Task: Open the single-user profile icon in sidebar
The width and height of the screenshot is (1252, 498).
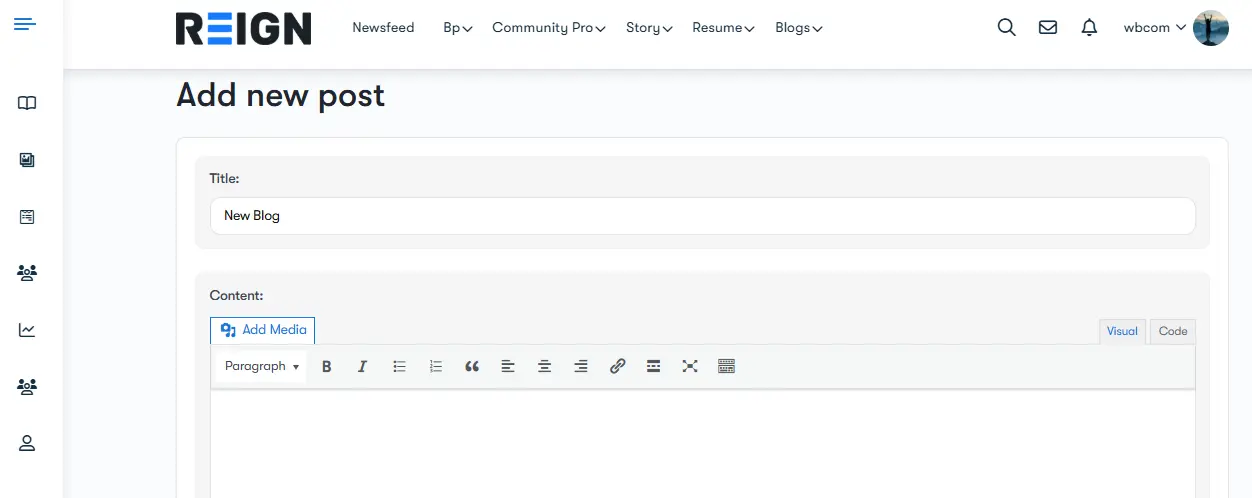Action: [27, 443]
